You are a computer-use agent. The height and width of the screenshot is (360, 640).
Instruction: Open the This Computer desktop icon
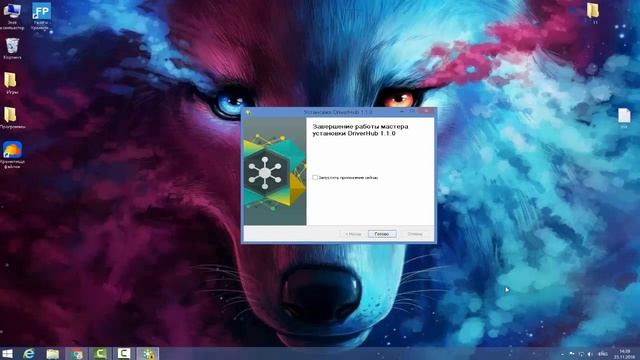click(12, 16)
